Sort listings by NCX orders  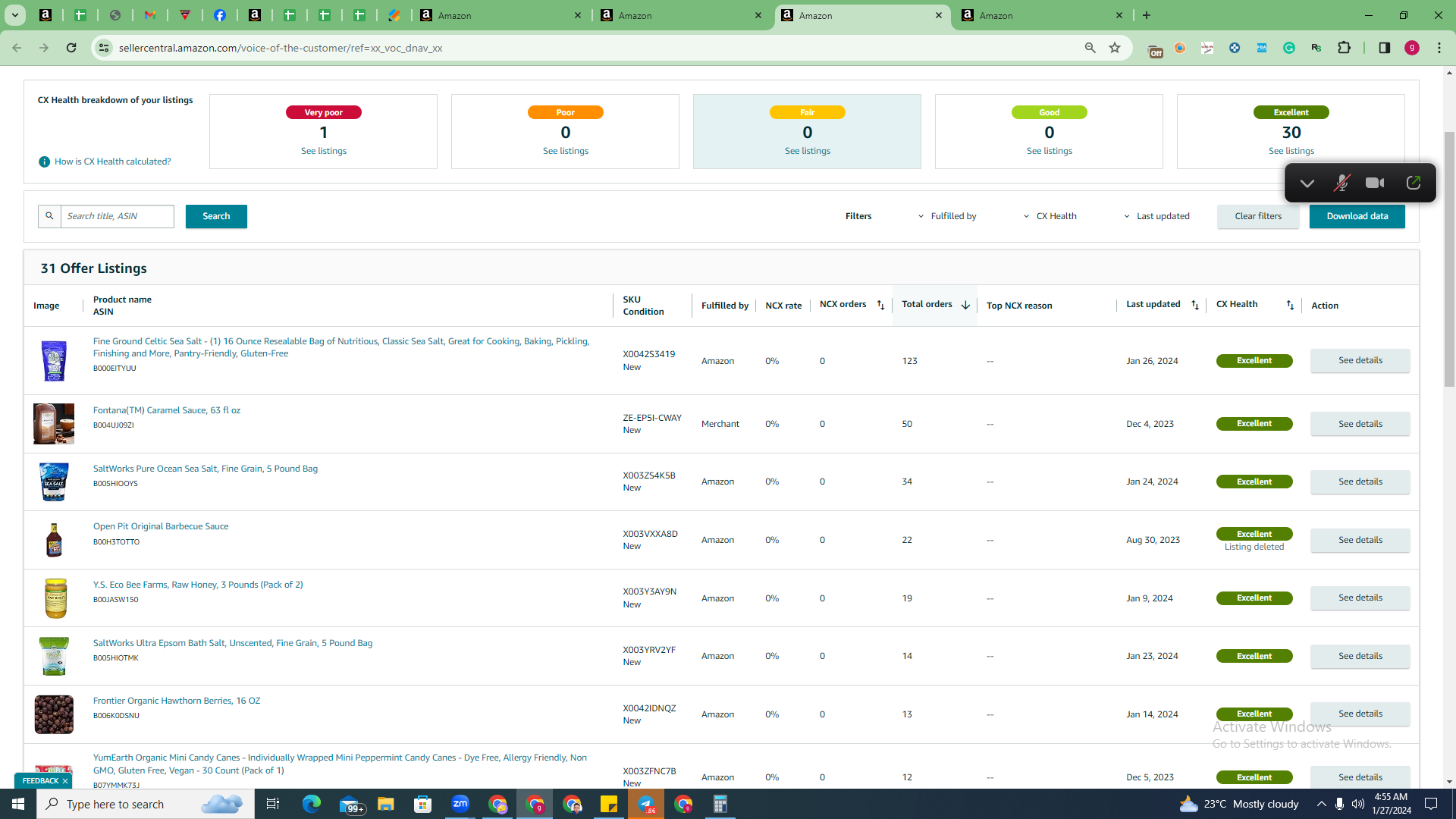point(880,305)
